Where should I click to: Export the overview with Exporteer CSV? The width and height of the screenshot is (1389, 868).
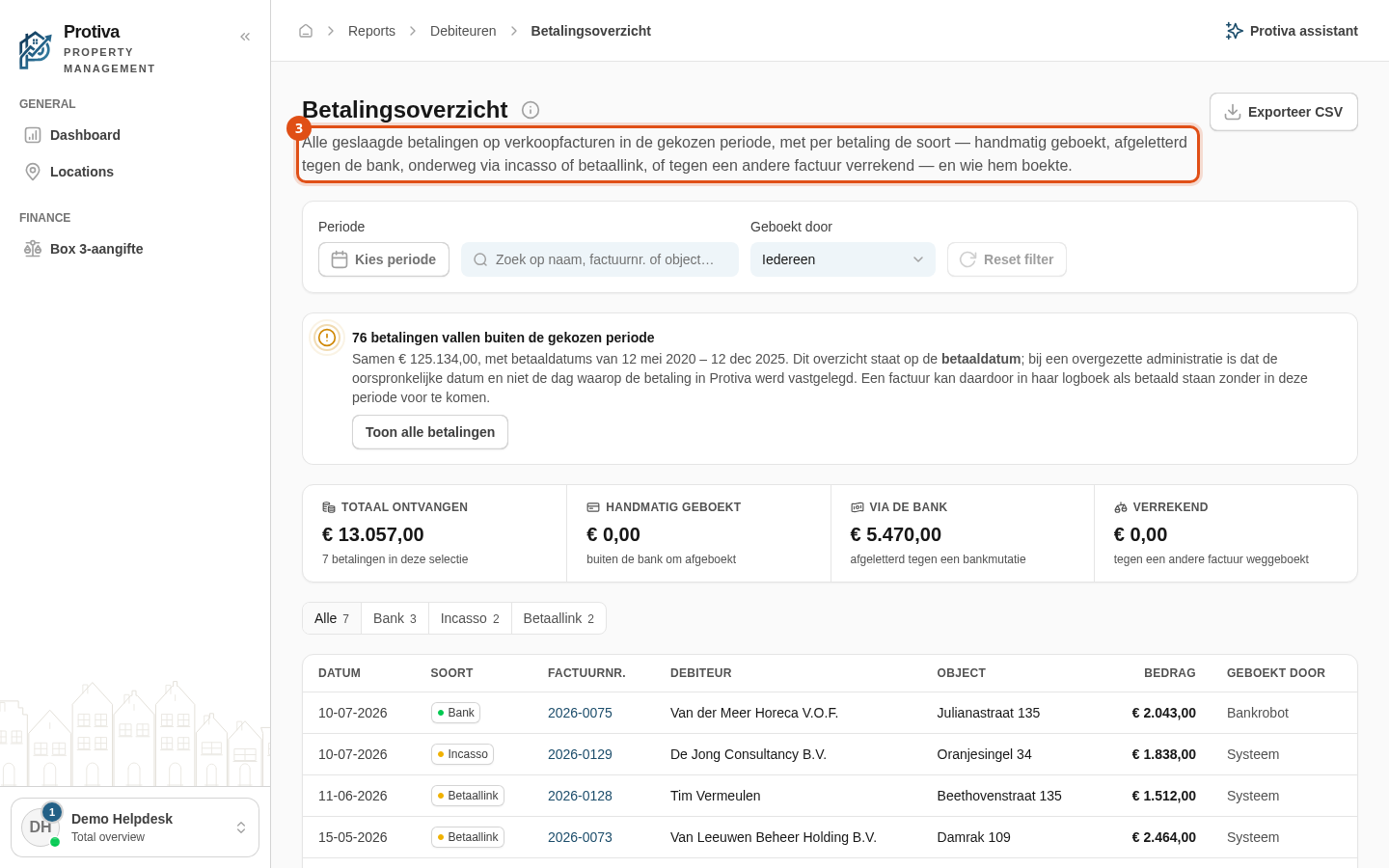click(1284, 112)
